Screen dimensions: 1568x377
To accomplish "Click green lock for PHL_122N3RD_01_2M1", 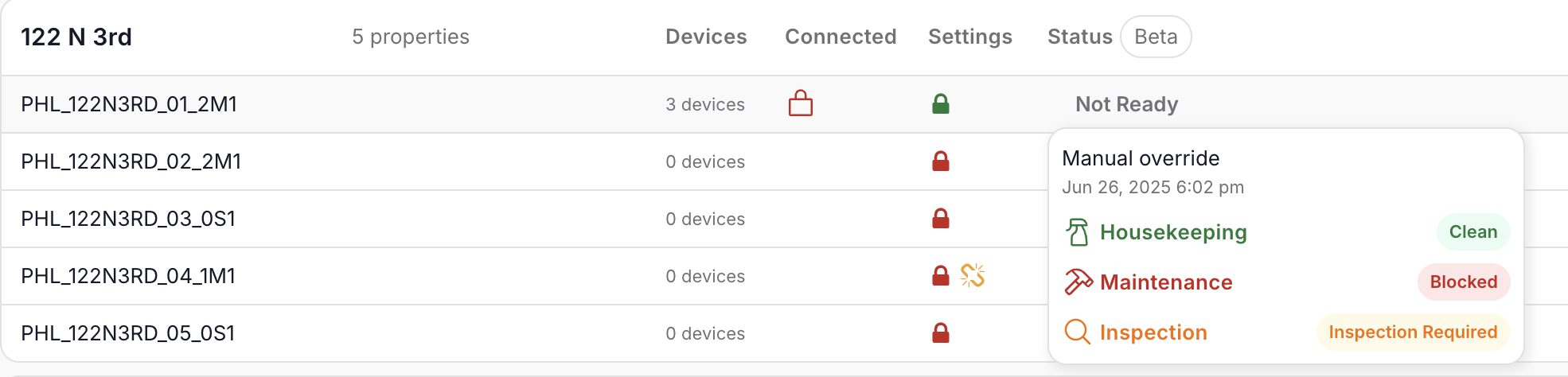I will point(941,104).
